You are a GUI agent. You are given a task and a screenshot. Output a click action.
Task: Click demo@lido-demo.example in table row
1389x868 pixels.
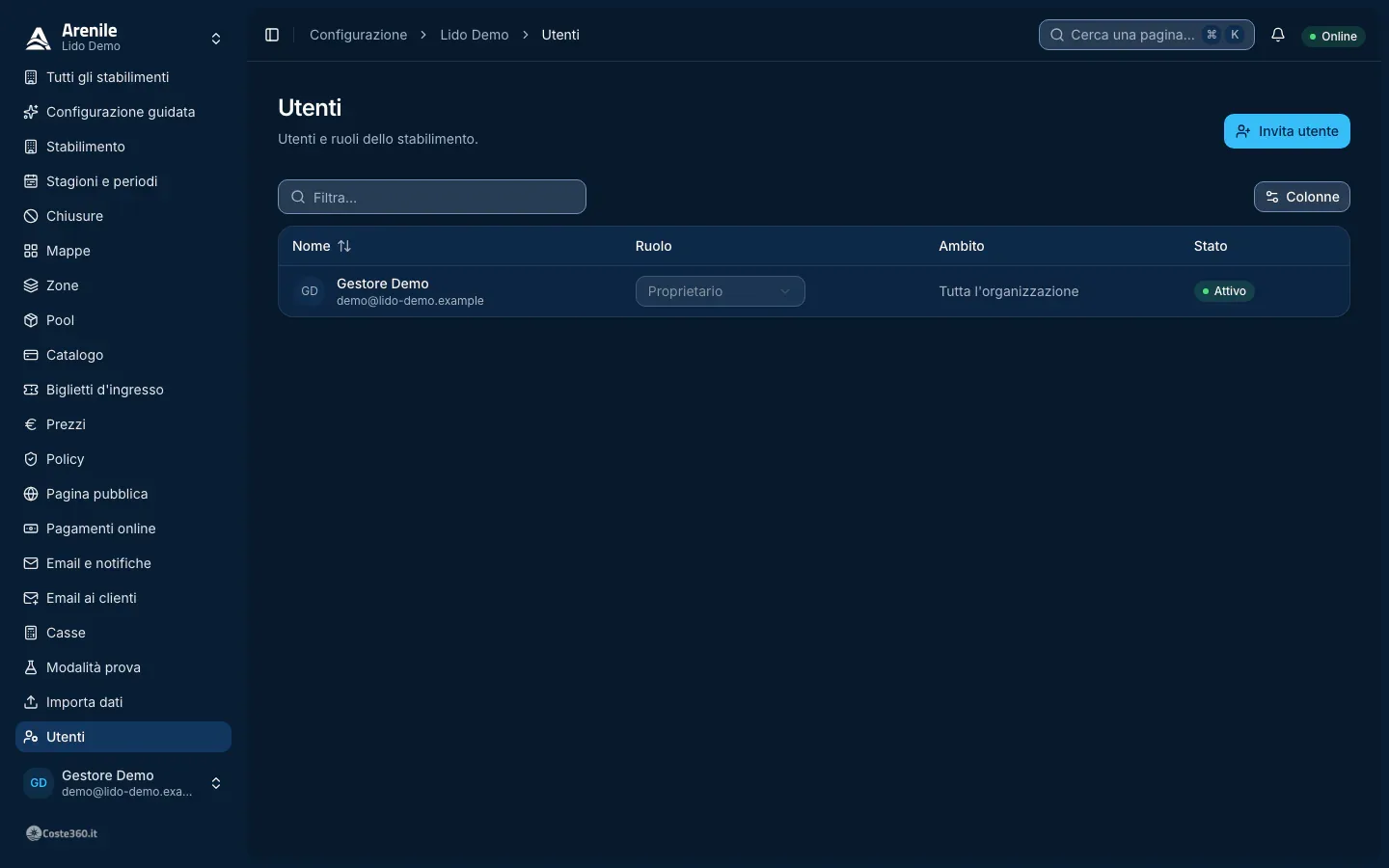(x=410, y=301)
